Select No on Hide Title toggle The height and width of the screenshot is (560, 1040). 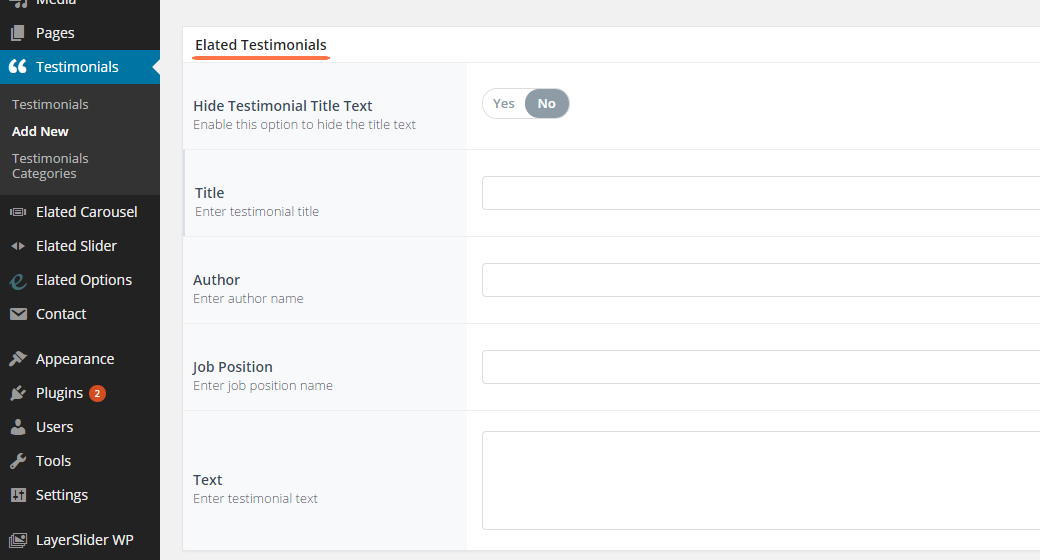pyautogui.click(x=547, y=104)
